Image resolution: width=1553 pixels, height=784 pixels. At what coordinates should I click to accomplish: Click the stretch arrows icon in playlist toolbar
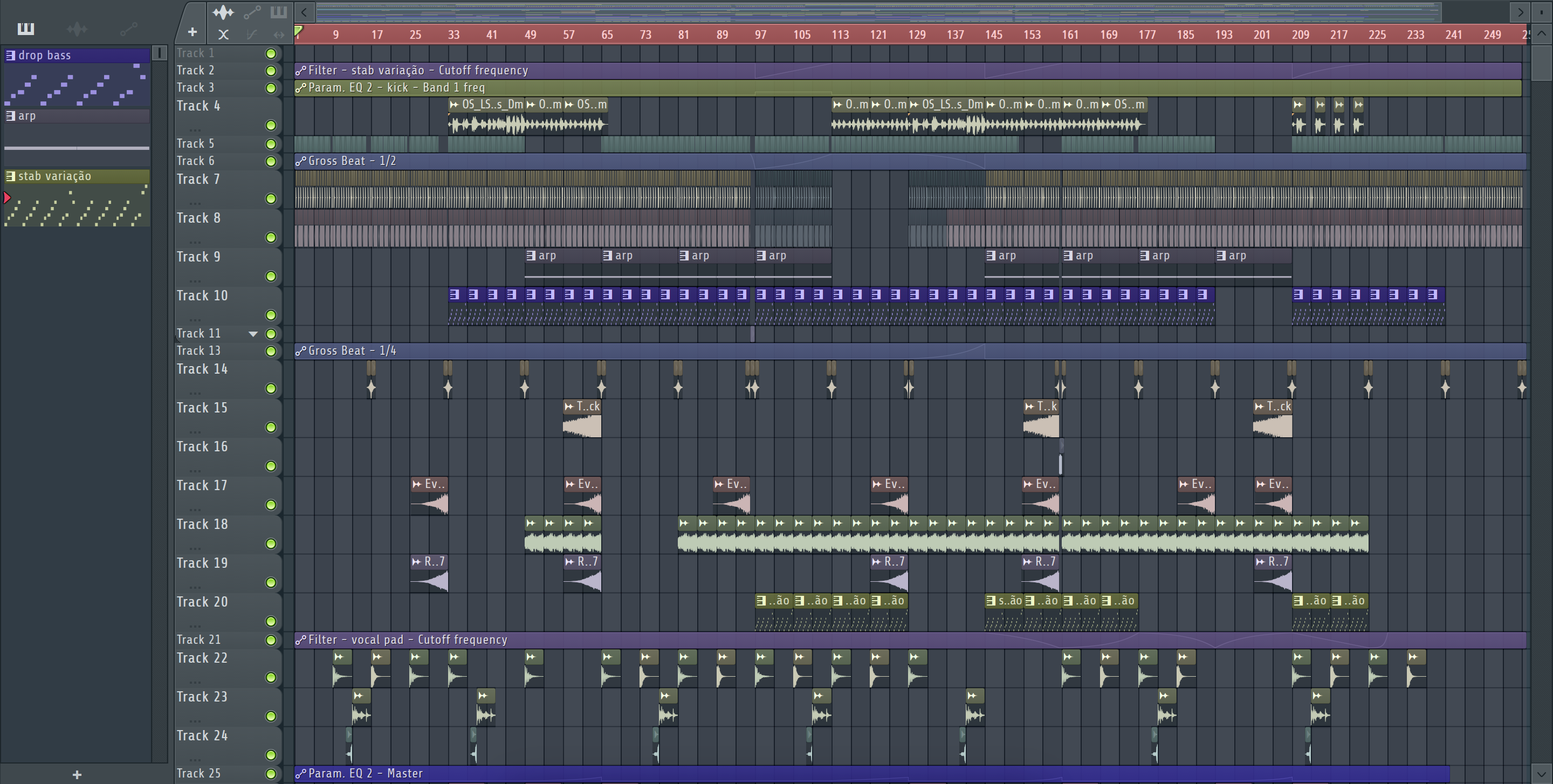279,35
